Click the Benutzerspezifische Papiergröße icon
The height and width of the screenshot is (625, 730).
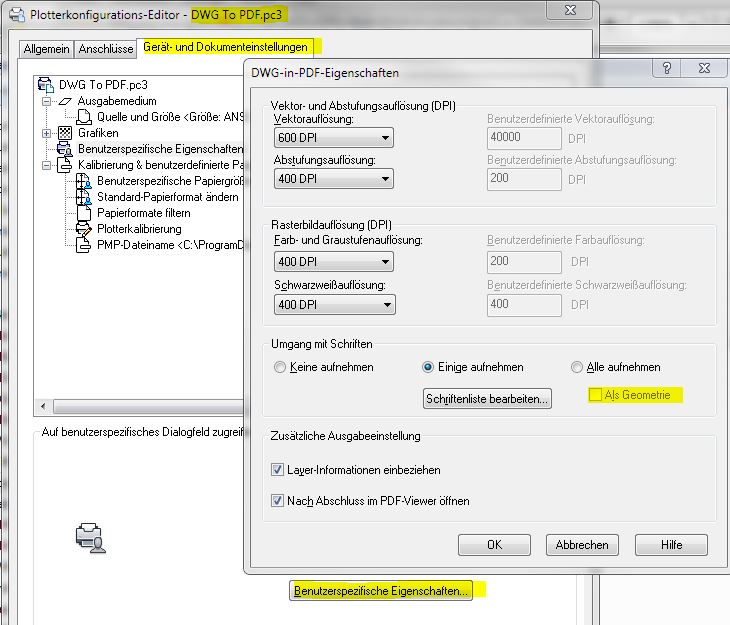click(x=84, y=181)
